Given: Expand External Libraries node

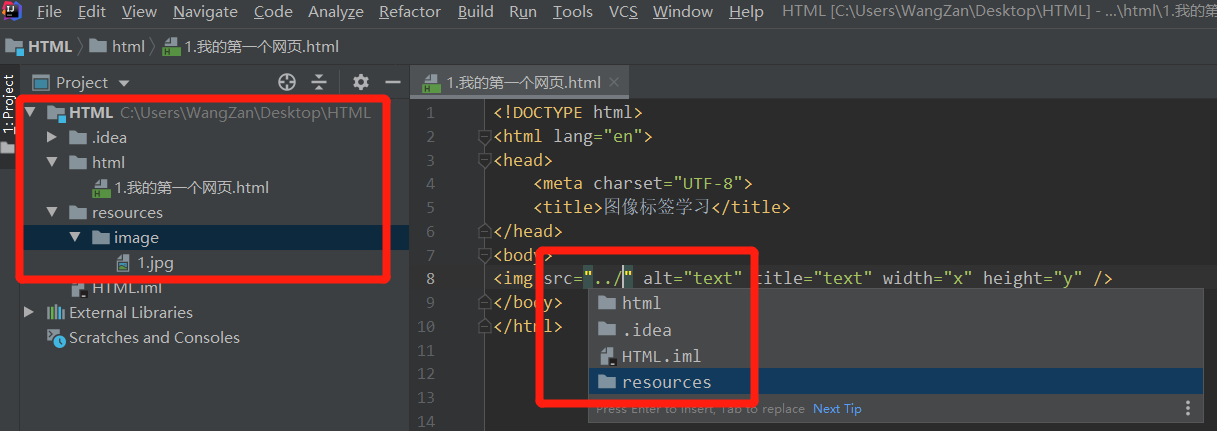Looking at the screenshot, I should click(28, 313).
